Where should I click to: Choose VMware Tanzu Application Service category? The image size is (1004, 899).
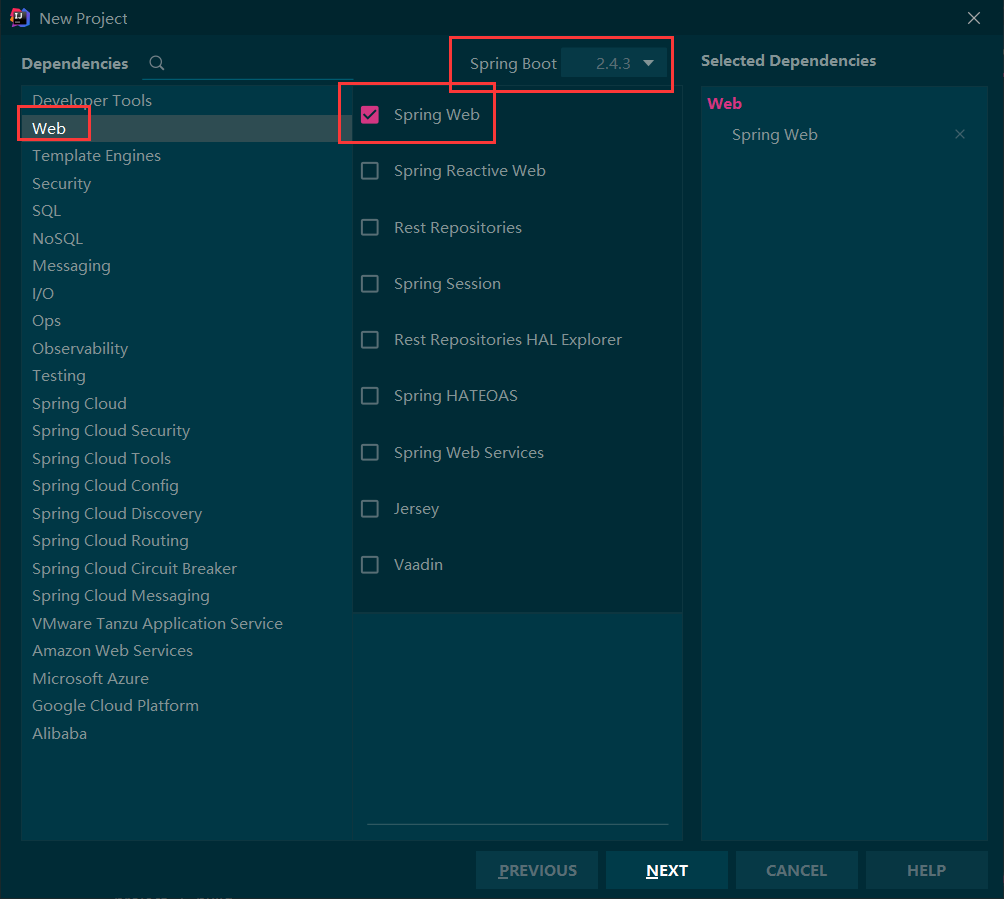tap(186, 624)
